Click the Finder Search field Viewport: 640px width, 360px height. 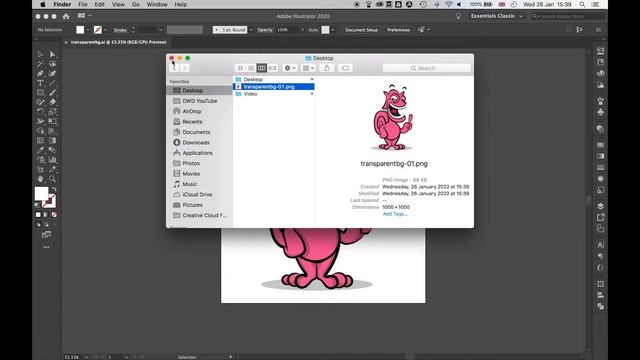[427, 68]
